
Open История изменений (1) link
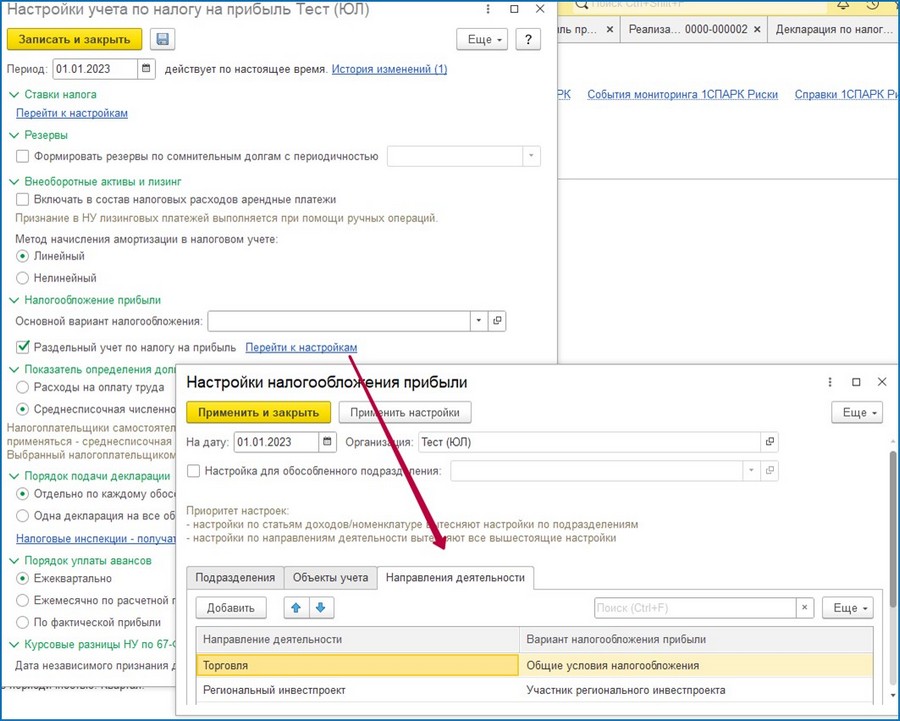[389, 69]
